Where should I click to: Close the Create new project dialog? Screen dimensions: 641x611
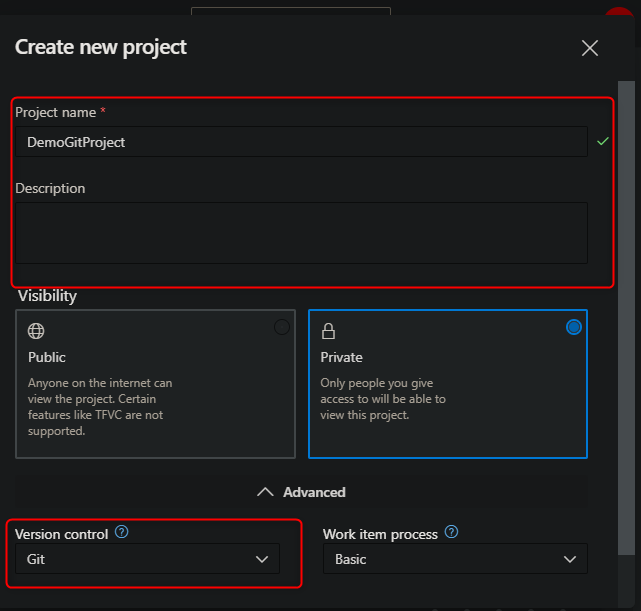pos(590,48)
